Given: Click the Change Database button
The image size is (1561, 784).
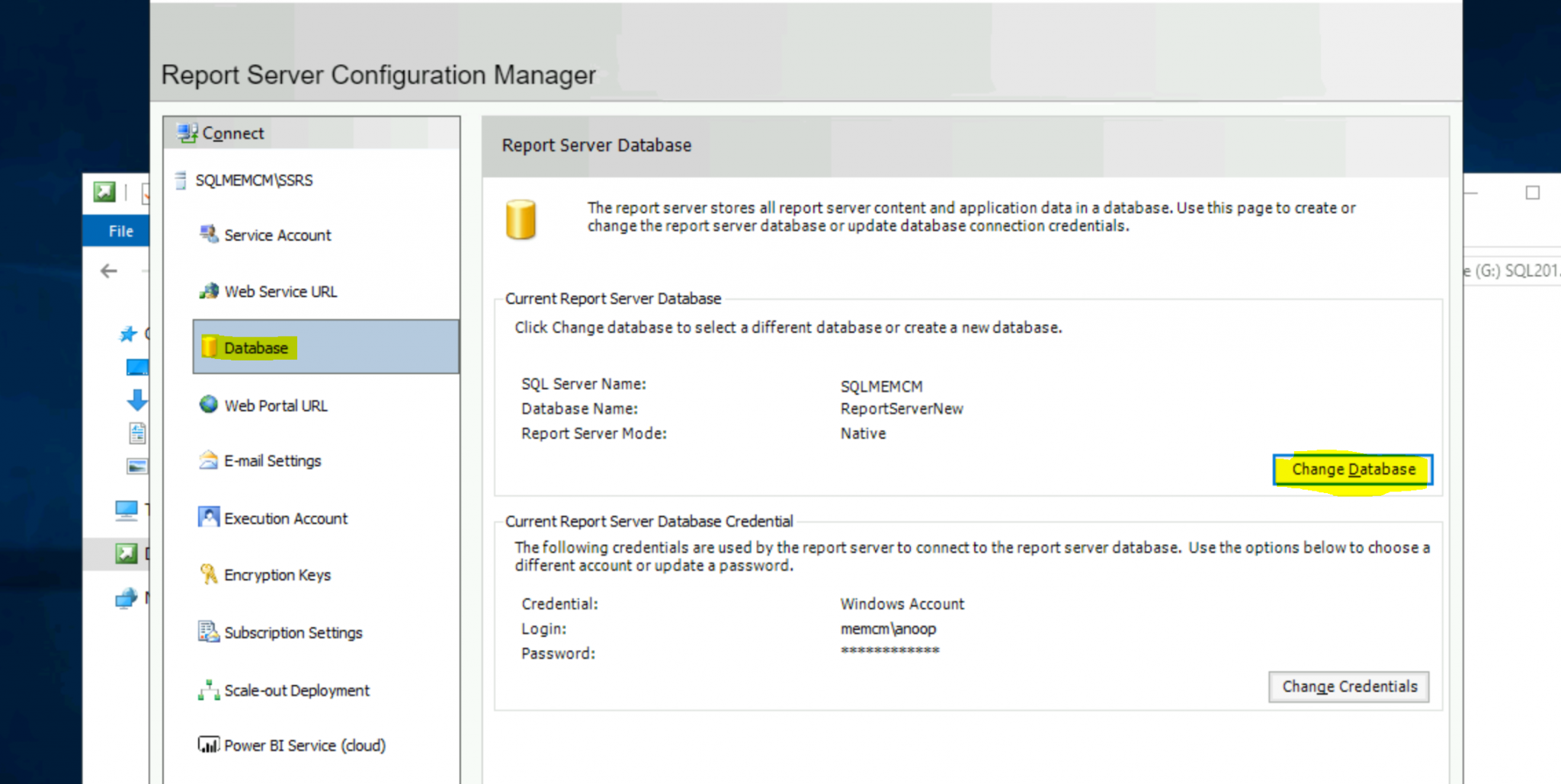Looking at the screenshot, I should (x=1352, y=469).
